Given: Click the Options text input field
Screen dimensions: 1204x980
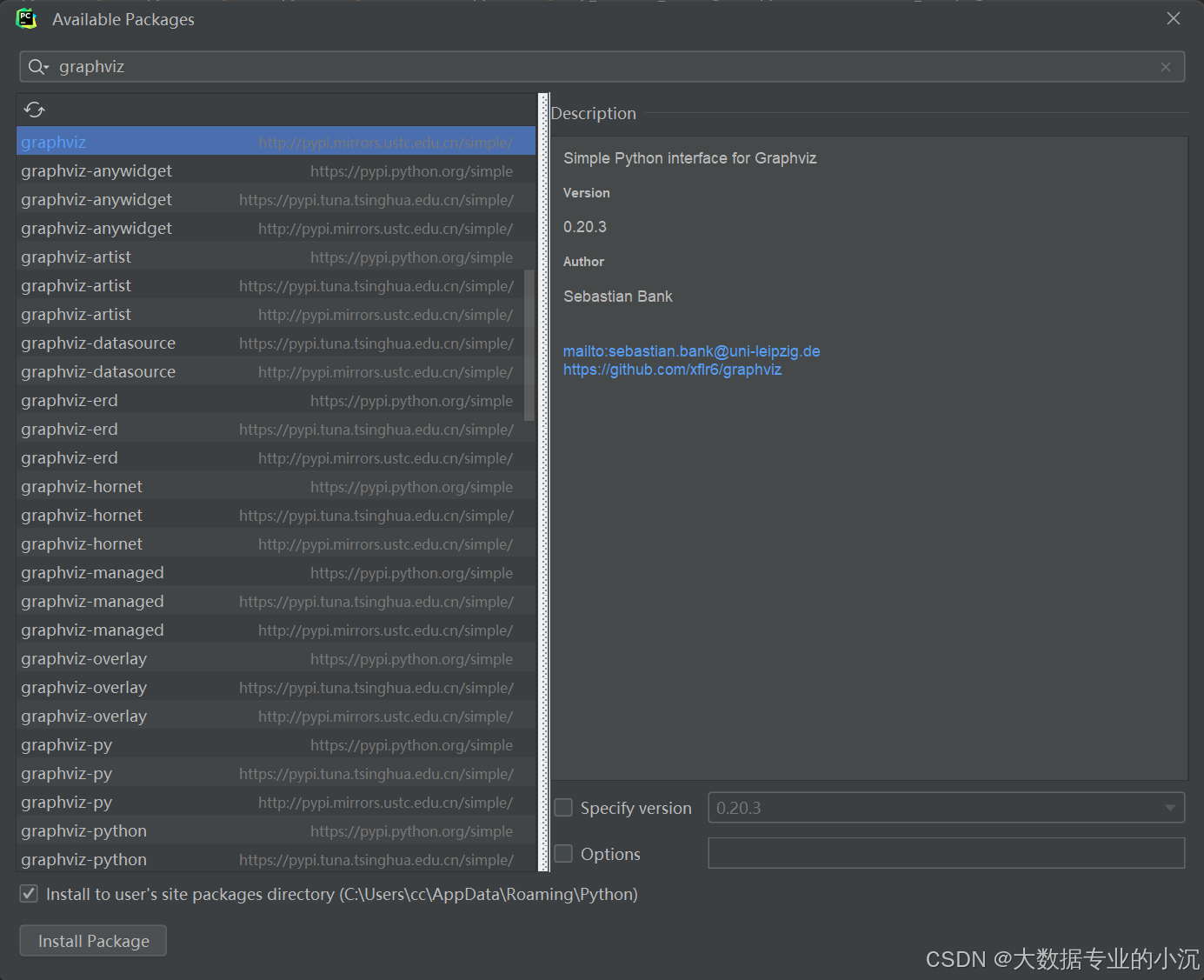Looking at the screenshot, I should pos(947,853).
